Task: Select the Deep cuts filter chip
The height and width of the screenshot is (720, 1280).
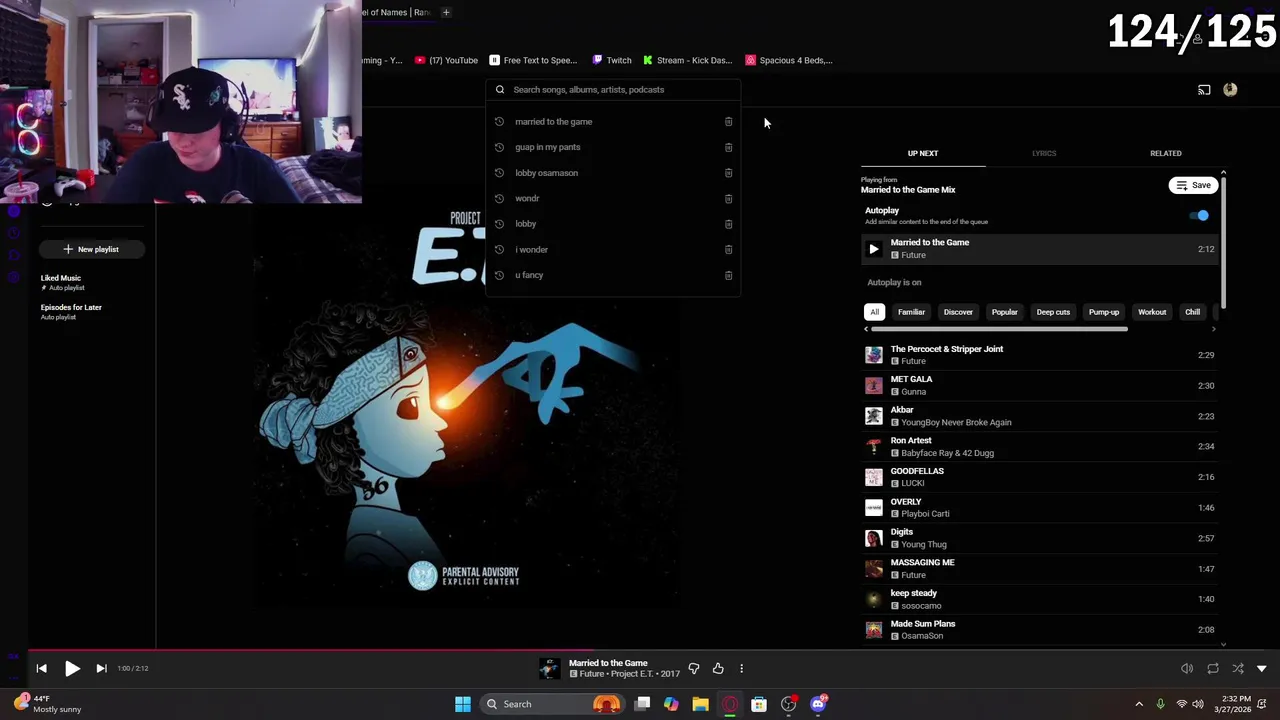Action: click(1053, 312)
